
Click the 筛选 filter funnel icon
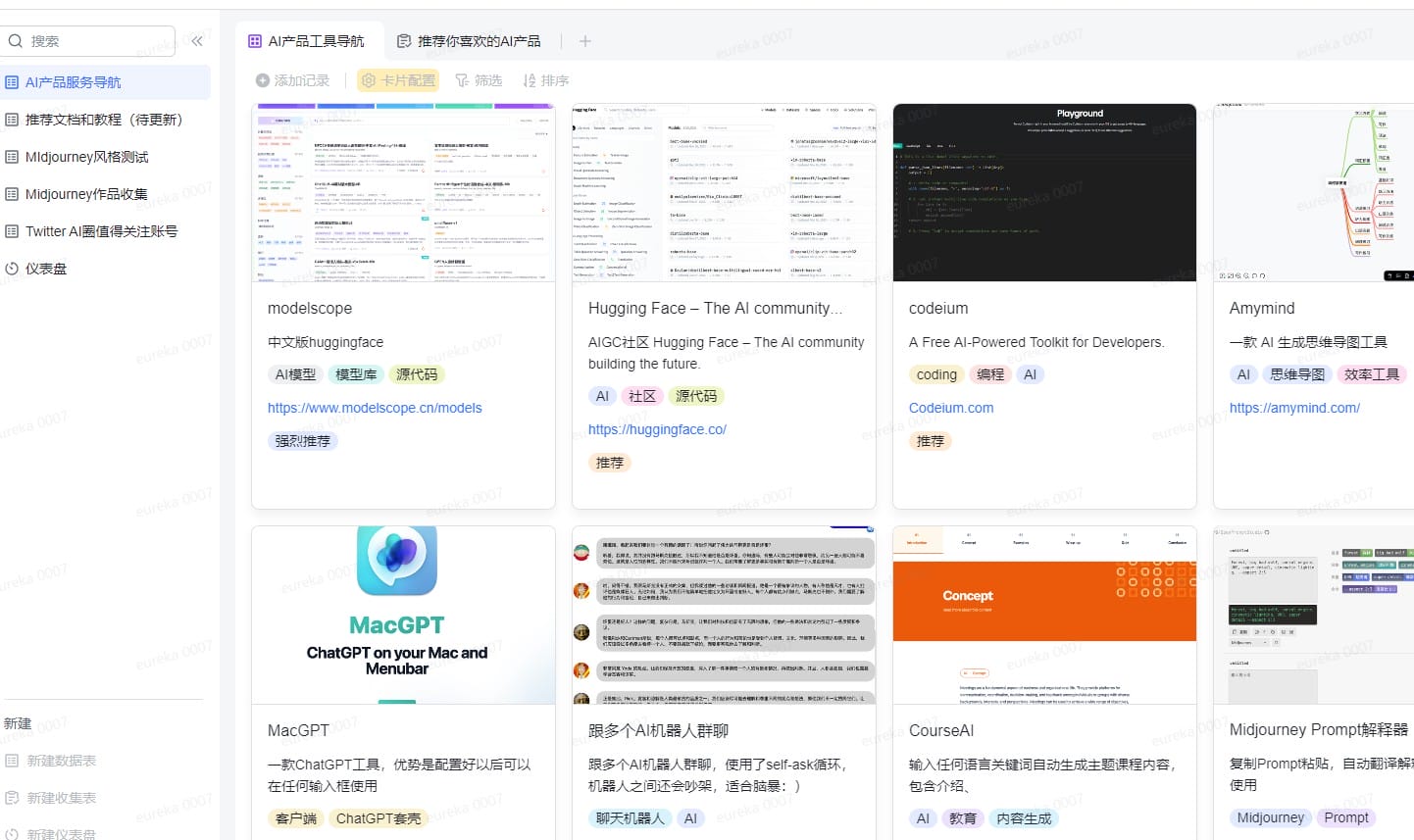(462, 80)
